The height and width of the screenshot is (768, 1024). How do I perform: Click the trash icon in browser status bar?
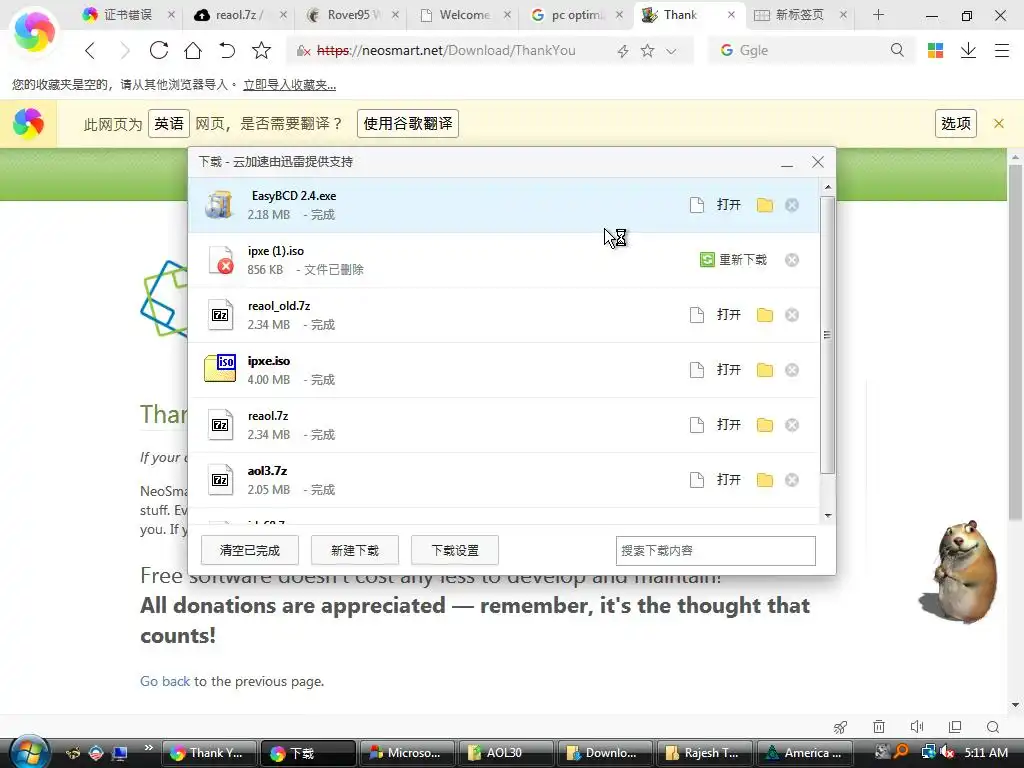click(879, 727)
